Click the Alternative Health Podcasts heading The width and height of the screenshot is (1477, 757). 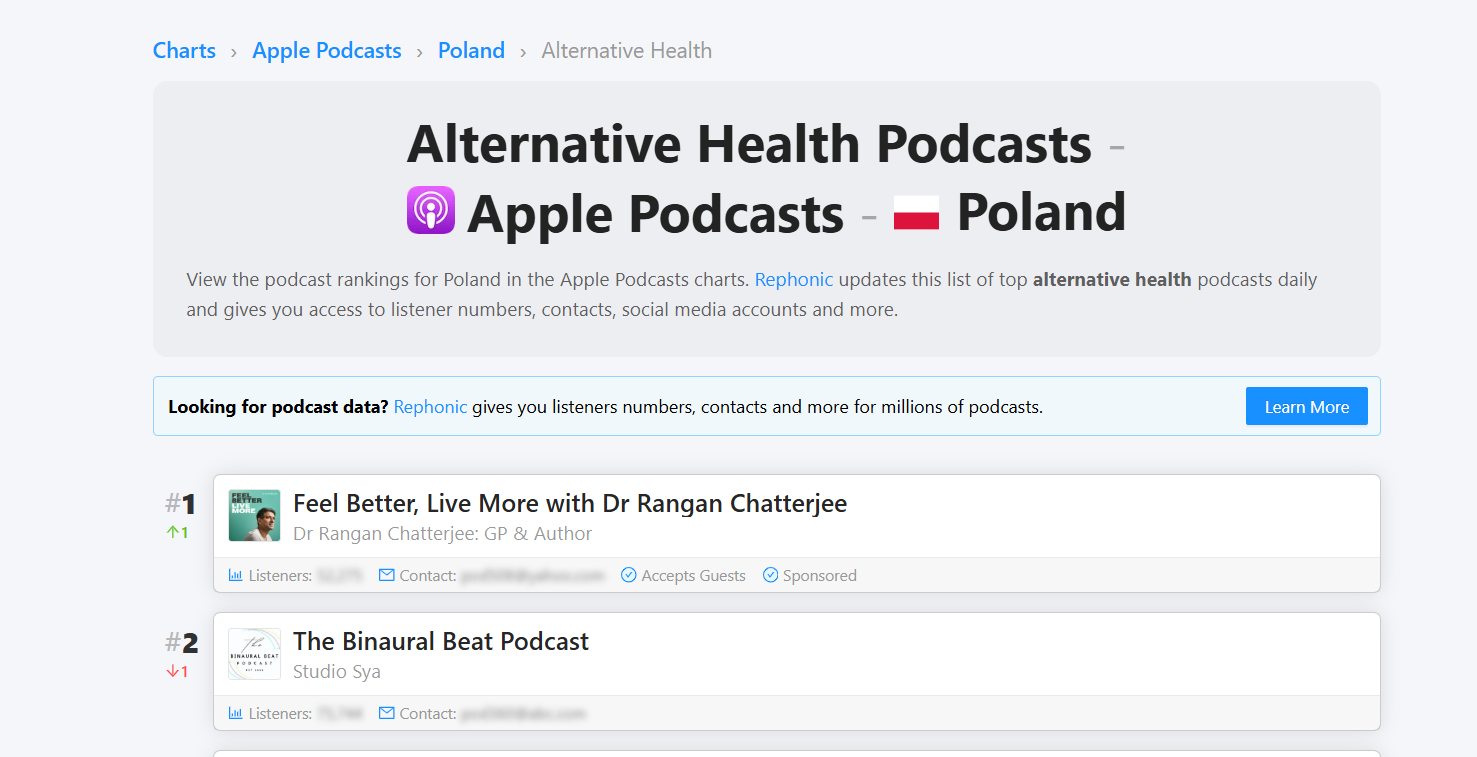click(749, 144)
